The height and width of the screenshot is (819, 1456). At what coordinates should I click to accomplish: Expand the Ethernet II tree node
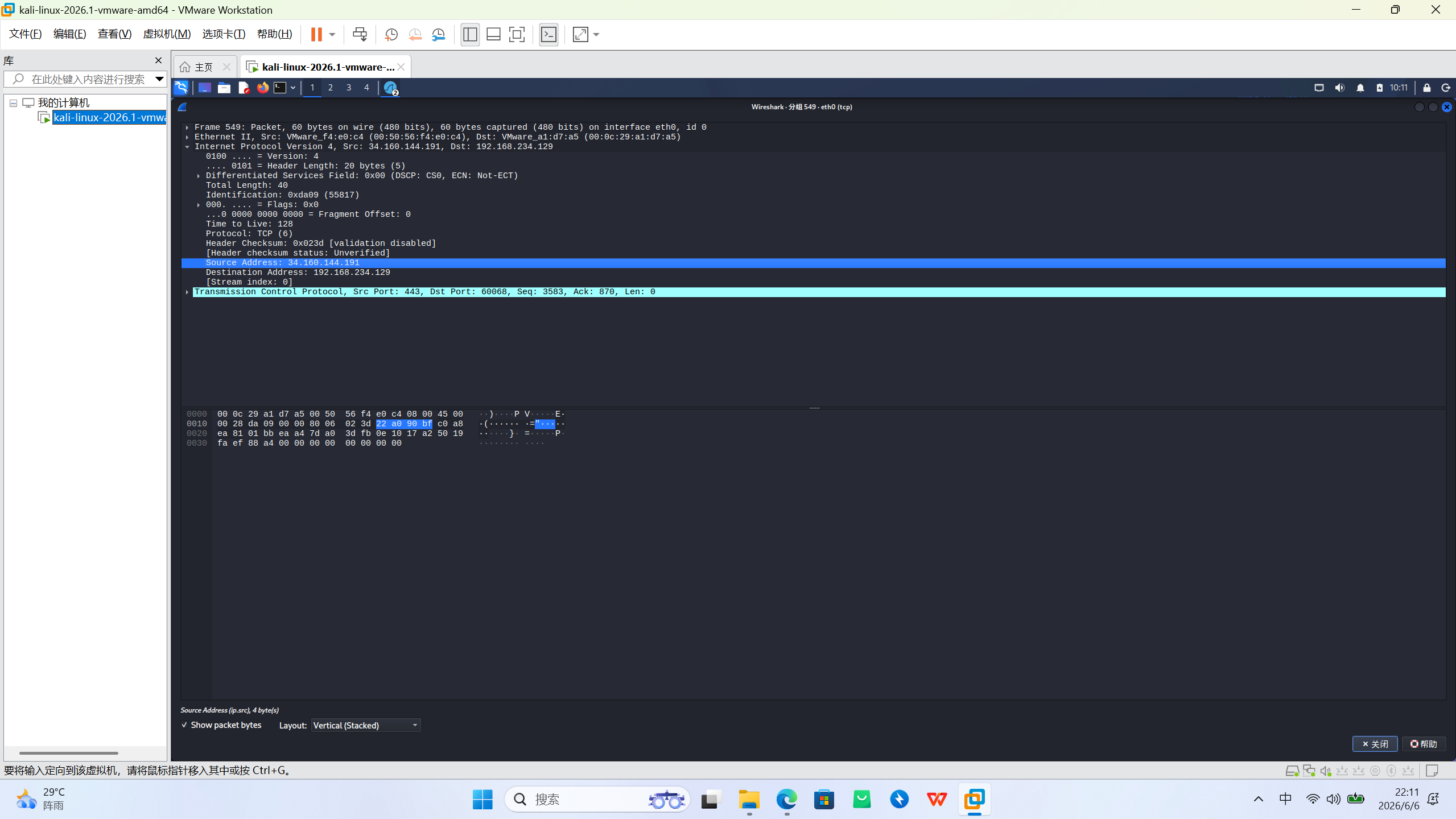pos(187,137)
